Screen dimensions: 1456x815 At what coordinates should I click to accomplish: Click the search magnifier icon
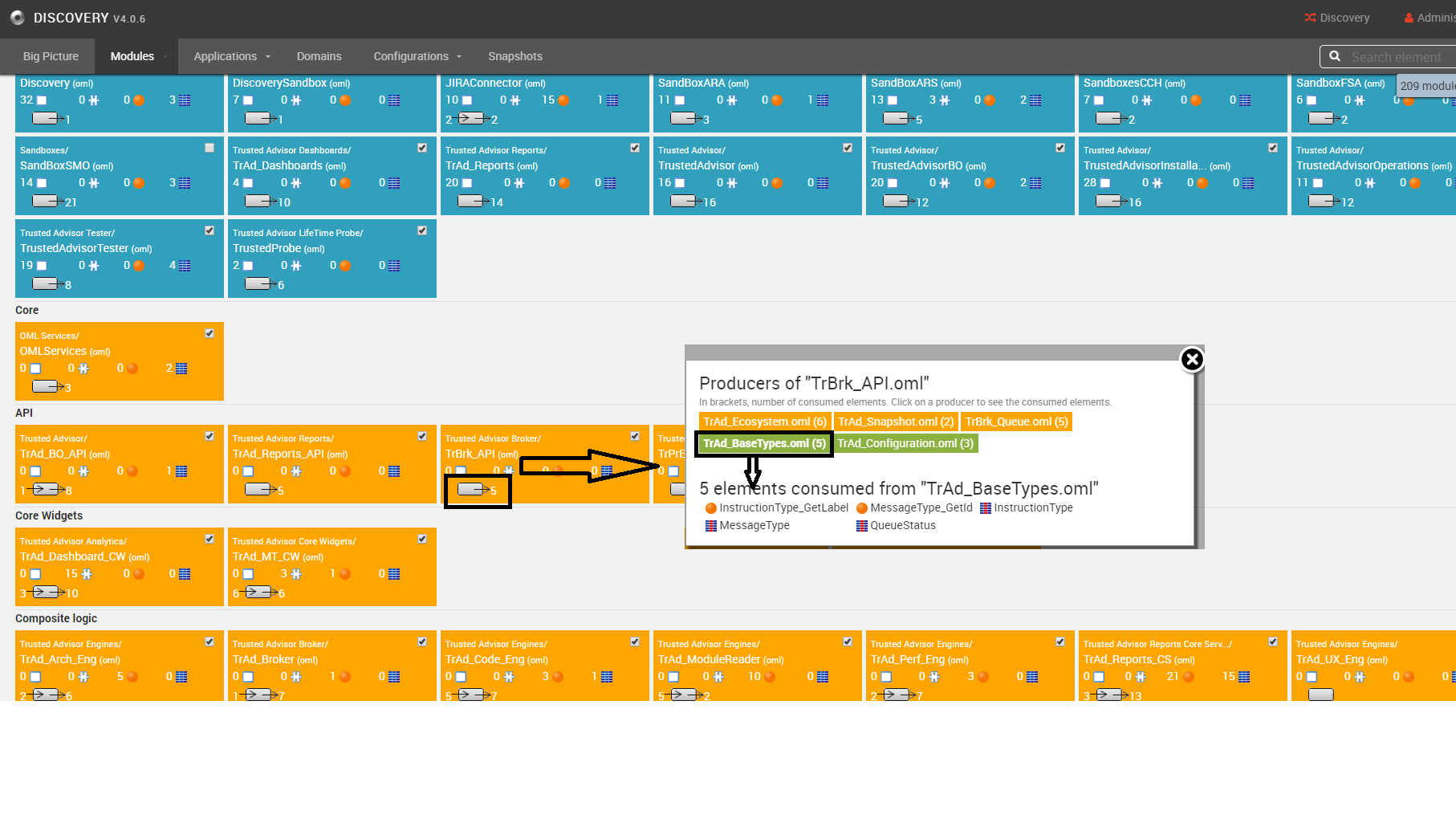point(1335,56)
